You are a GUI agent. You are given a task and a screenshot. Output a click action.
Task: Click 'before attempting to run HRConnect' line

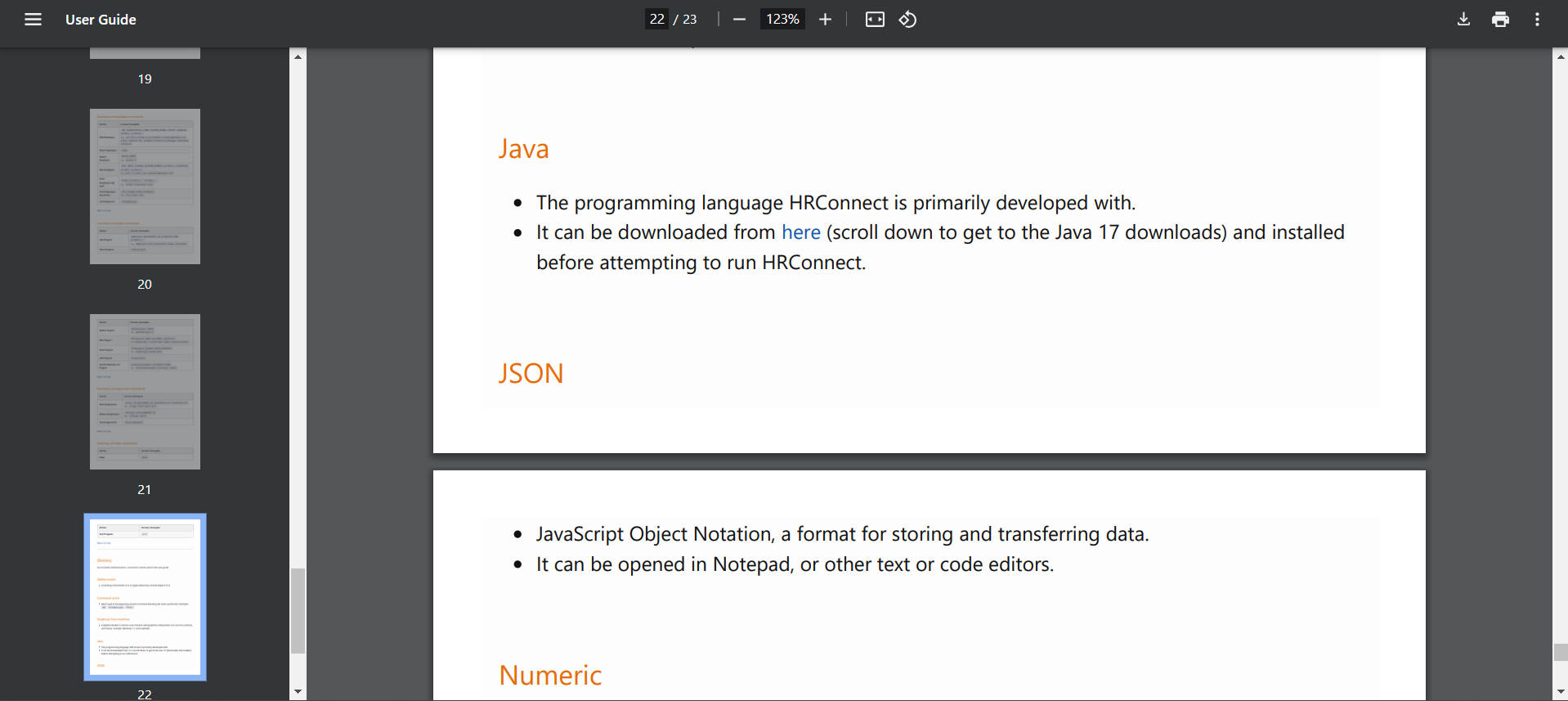pos(701,263)
